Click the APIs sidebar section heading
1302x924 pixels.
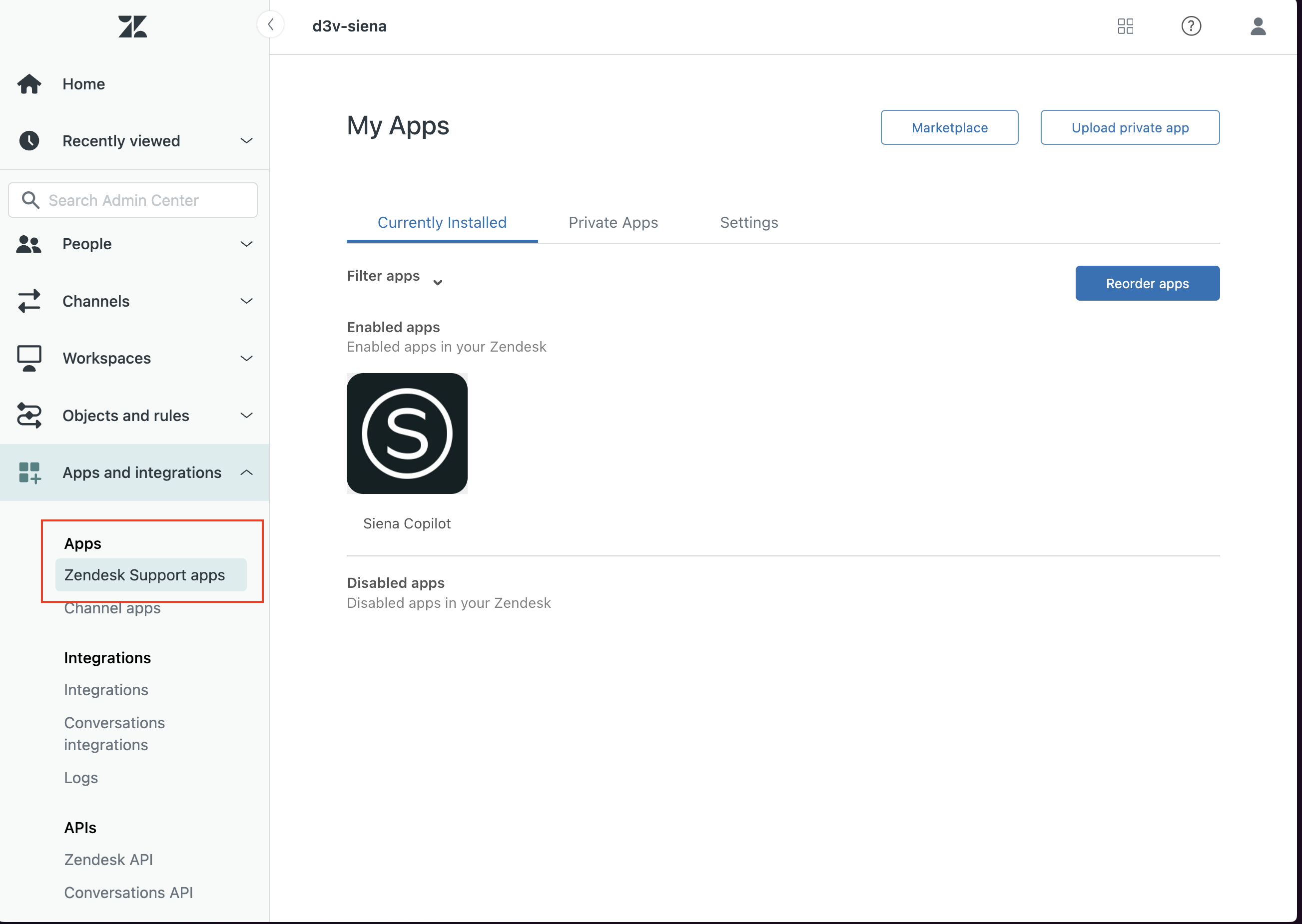pos(80,828)
